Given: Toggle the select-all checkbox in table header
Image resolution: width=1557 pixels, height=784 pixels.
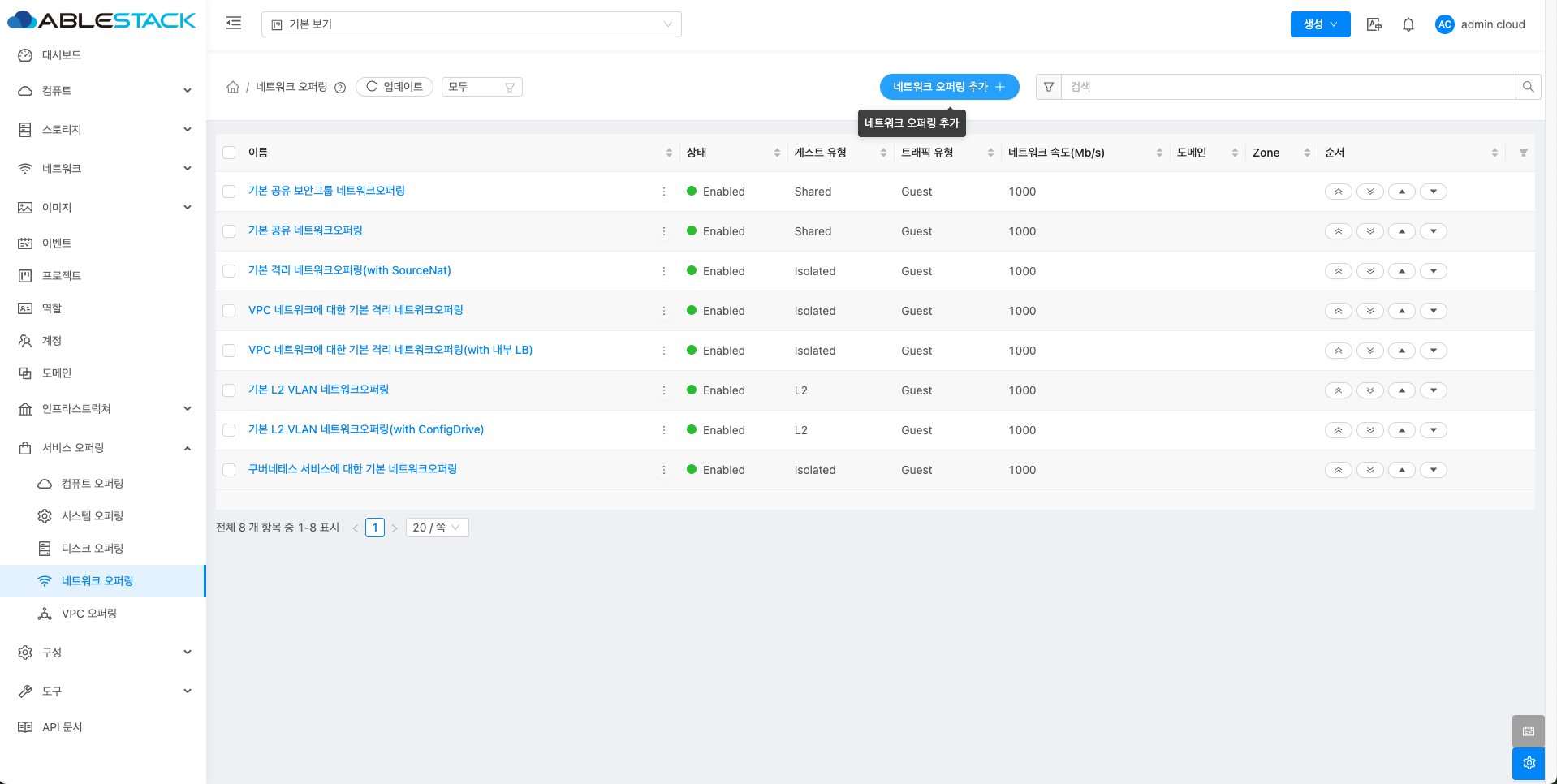Looking at the screenshot, I should (x=229, y=153).
